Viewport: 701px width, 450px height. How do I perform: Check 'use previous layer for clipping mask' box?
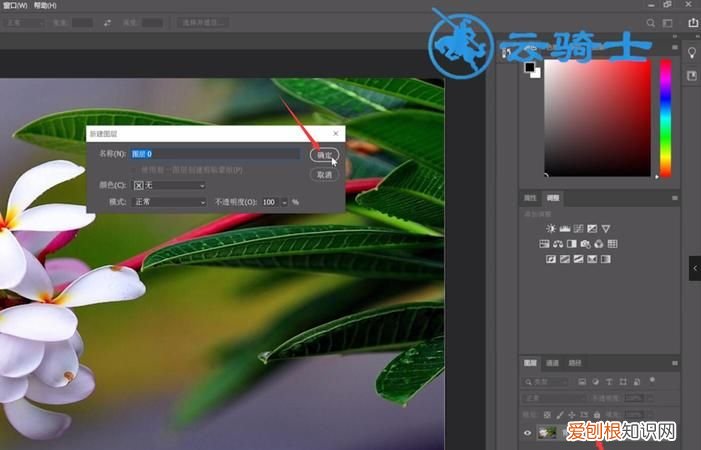tap(137, 170)
